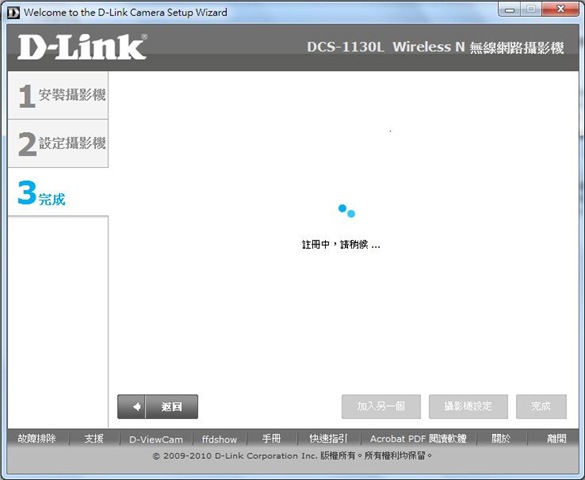Close the setup wizard window
The width and height of the screenshot is (585, 480).
(x=560, y=10)
